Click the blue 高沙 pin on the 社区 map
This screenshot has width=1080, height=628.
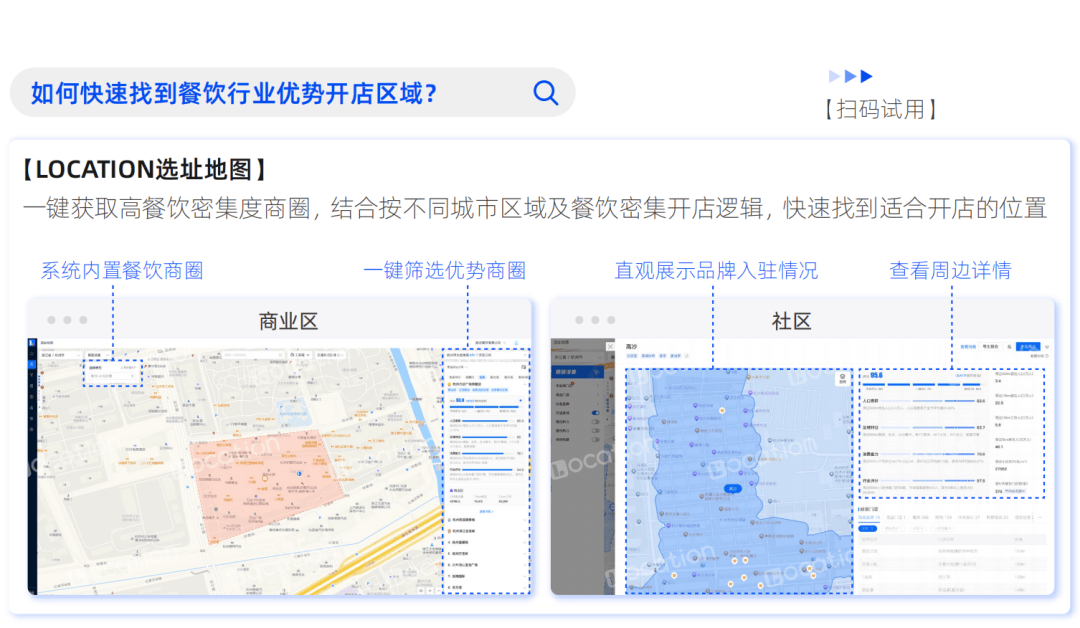tap(733, 488)
